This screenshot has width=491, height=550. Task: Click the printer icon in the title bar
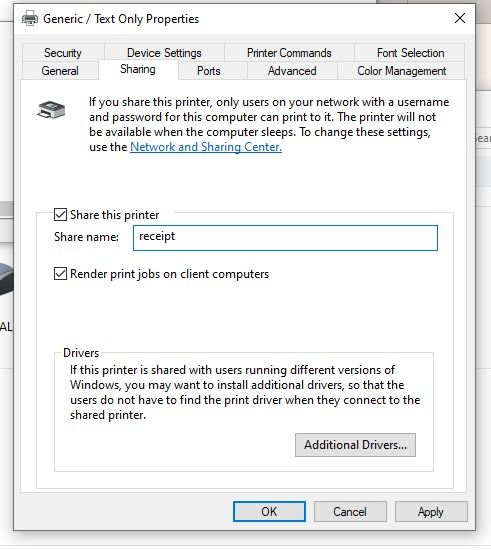point(30,18)
